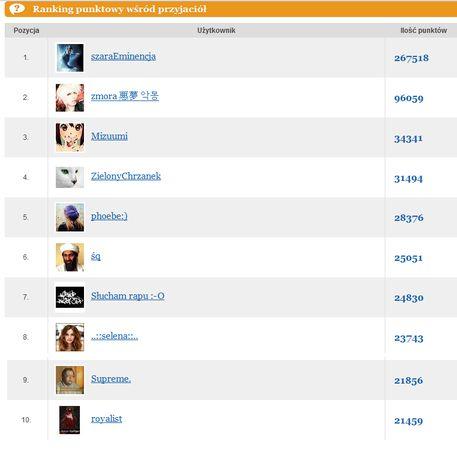The height and width of the screenshot is (450, 457).
Task: Open the szaraEminencja profile link
Action: pyautogui.click(x=123, y=56)
